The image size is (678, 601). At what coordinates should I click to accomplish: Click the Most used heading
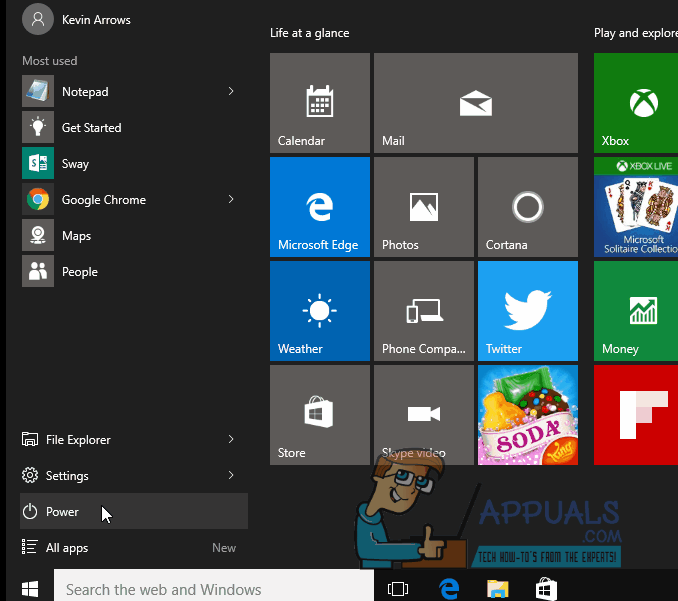point(50,61)
